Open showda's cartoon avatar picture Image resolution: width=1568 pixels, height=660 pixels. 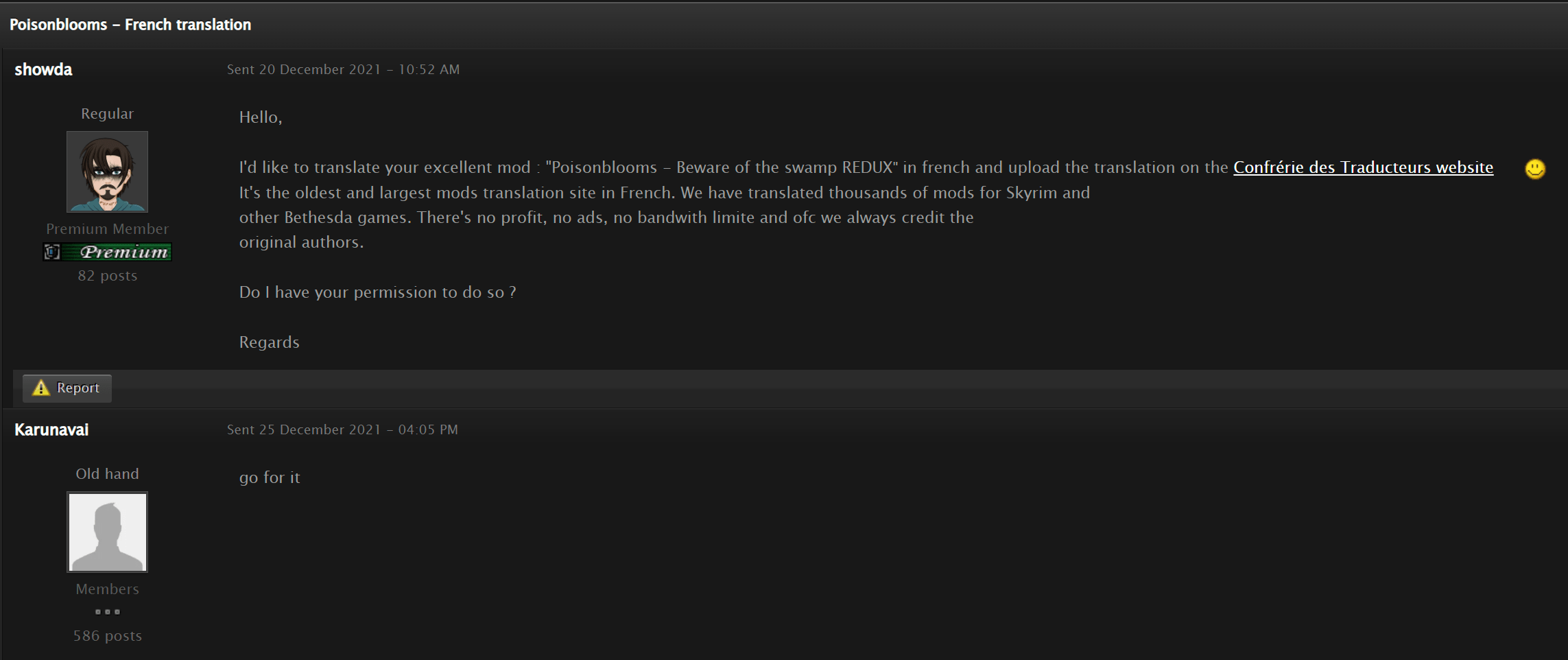[107, 172]
